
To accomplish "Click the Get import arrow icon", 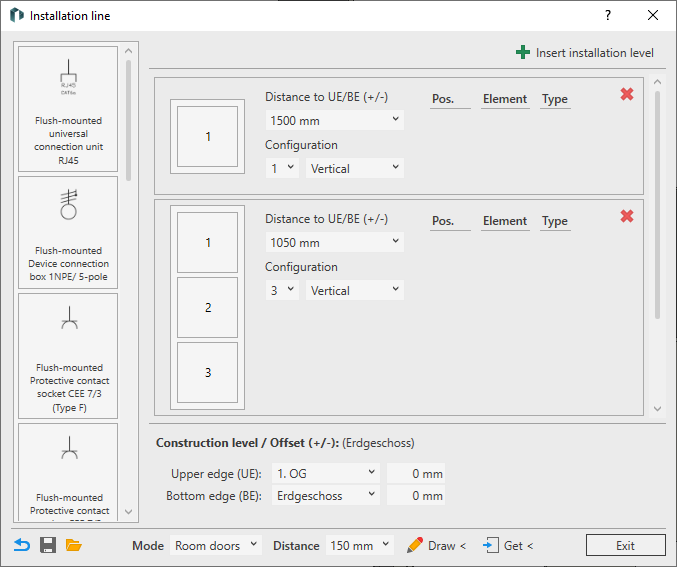I will coord(491,545).
